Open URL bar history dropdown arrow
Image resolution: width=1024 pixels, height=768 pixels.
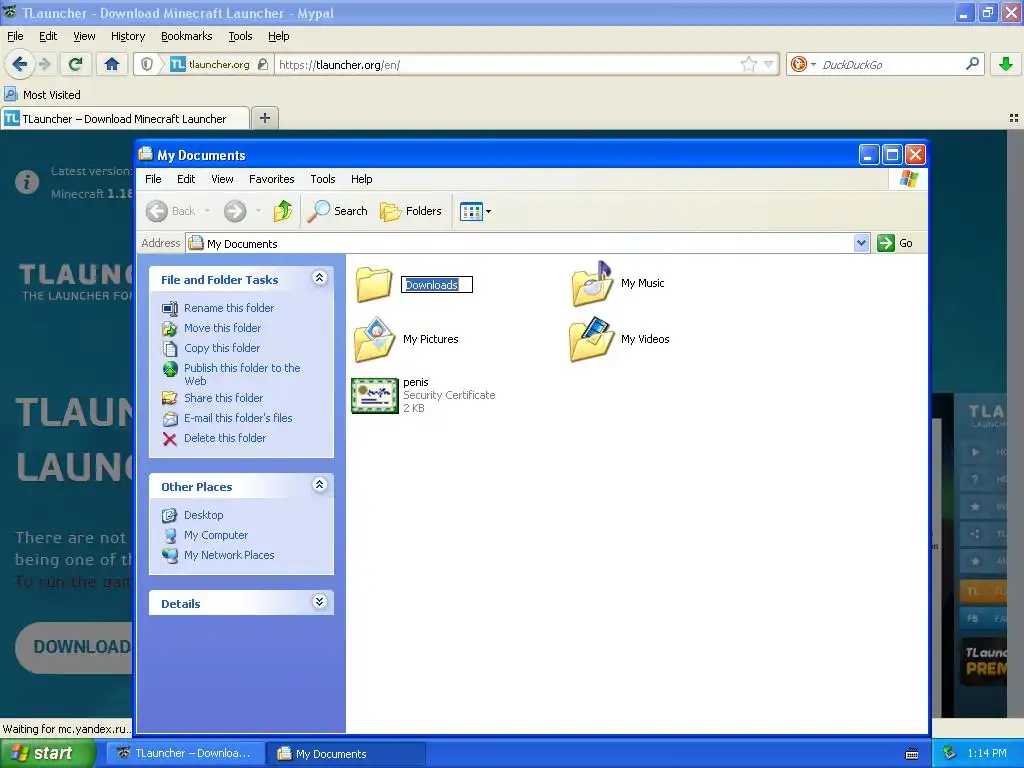[x=769, y=64]
